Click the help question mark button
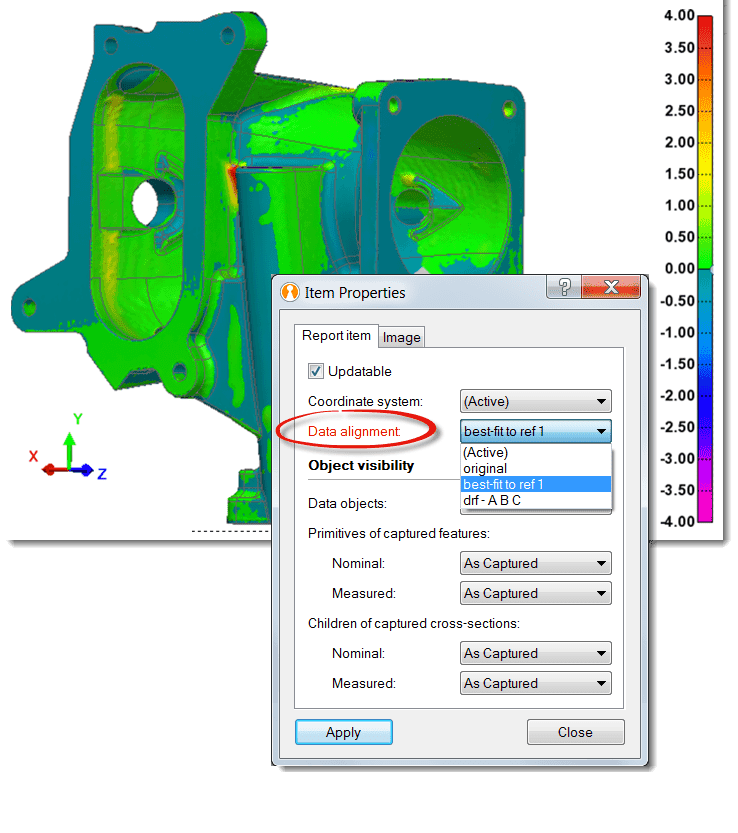The image size is (738, 833). click(x=564, y=289)
